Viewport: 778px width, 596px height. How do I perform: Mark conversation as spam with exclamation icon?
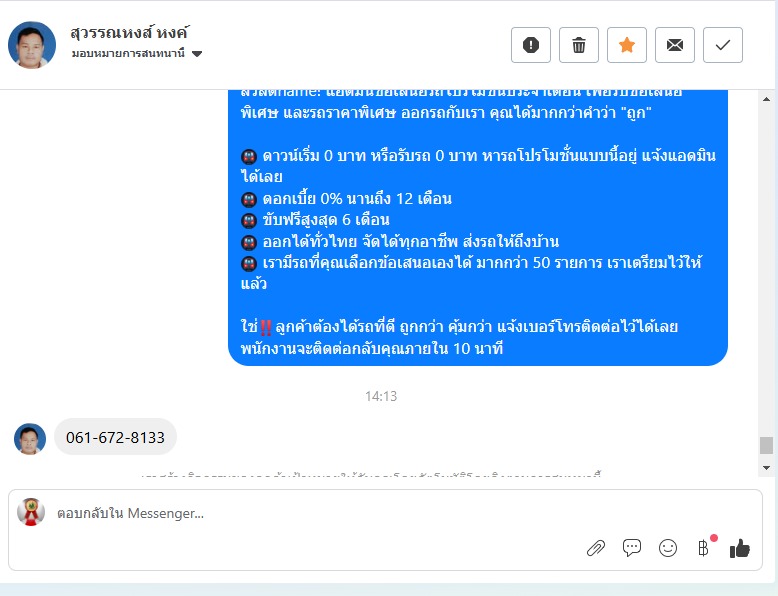(x=530, y=45)
